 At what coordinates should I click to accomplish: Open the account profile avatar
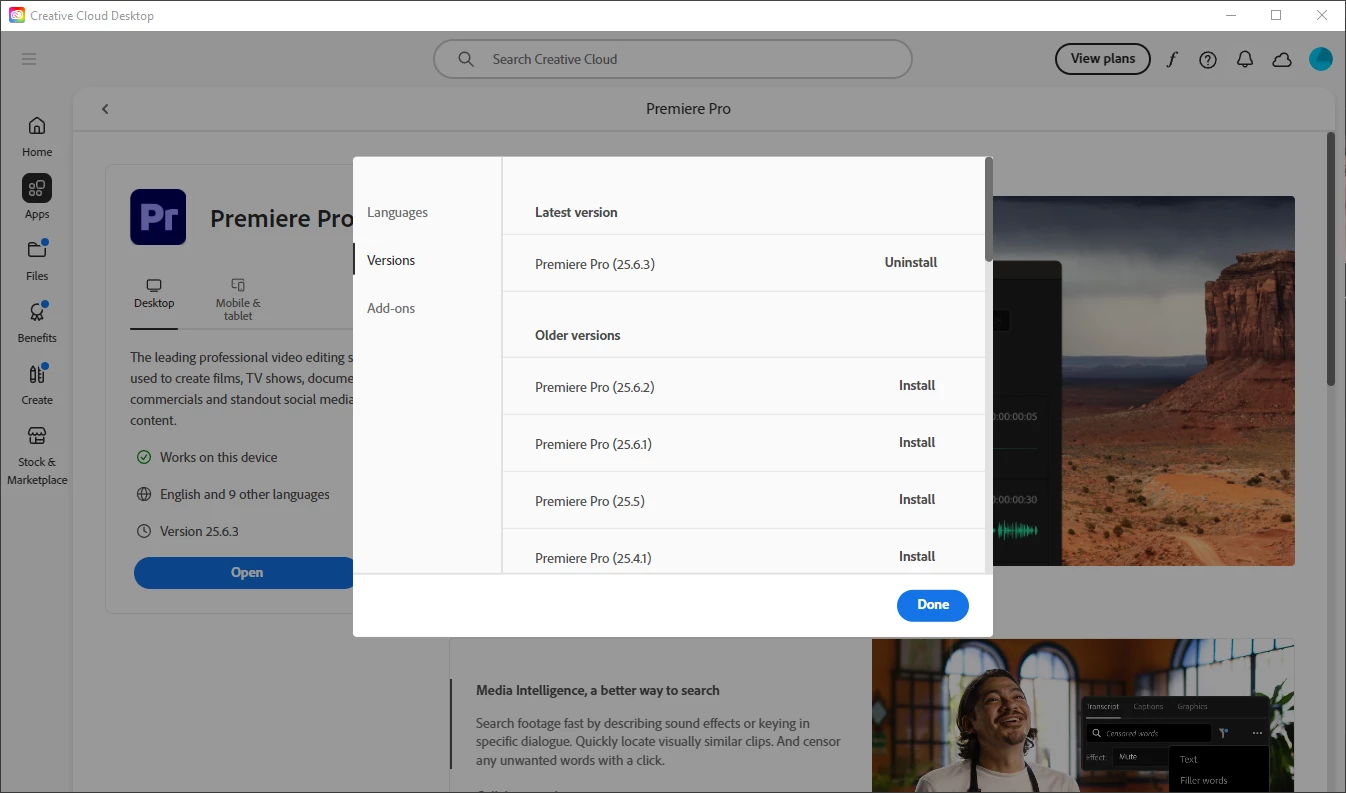click(x=1321, y=59)
